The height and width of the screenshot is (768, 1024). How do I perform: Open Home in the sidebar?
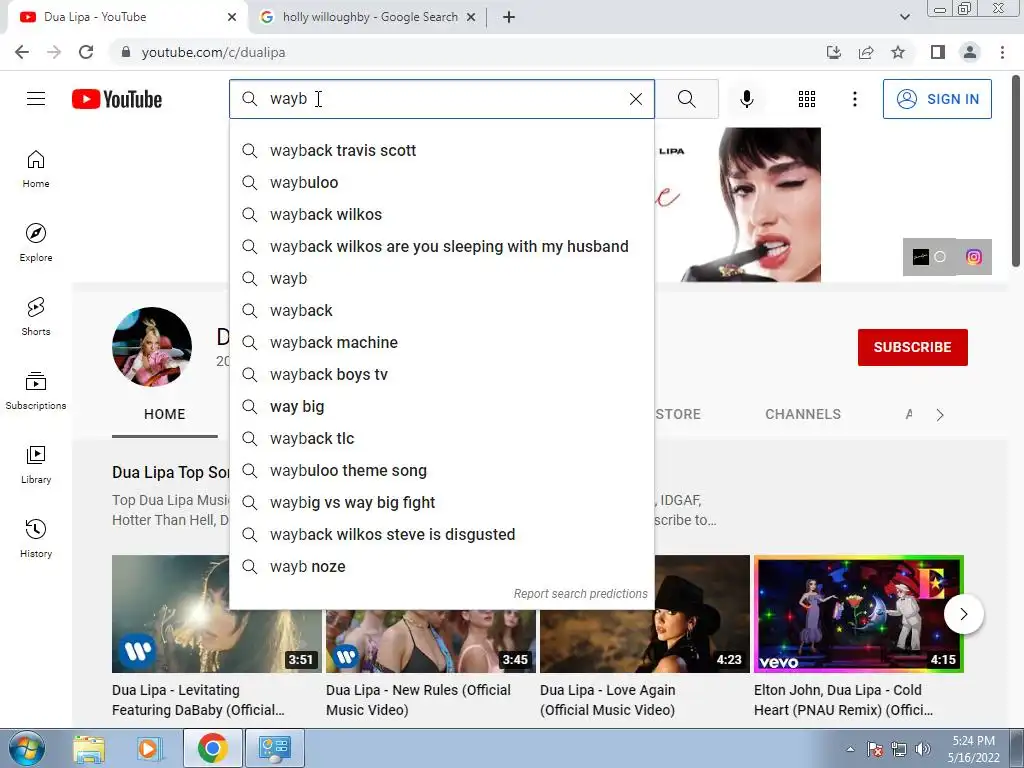tap(36, 169)
